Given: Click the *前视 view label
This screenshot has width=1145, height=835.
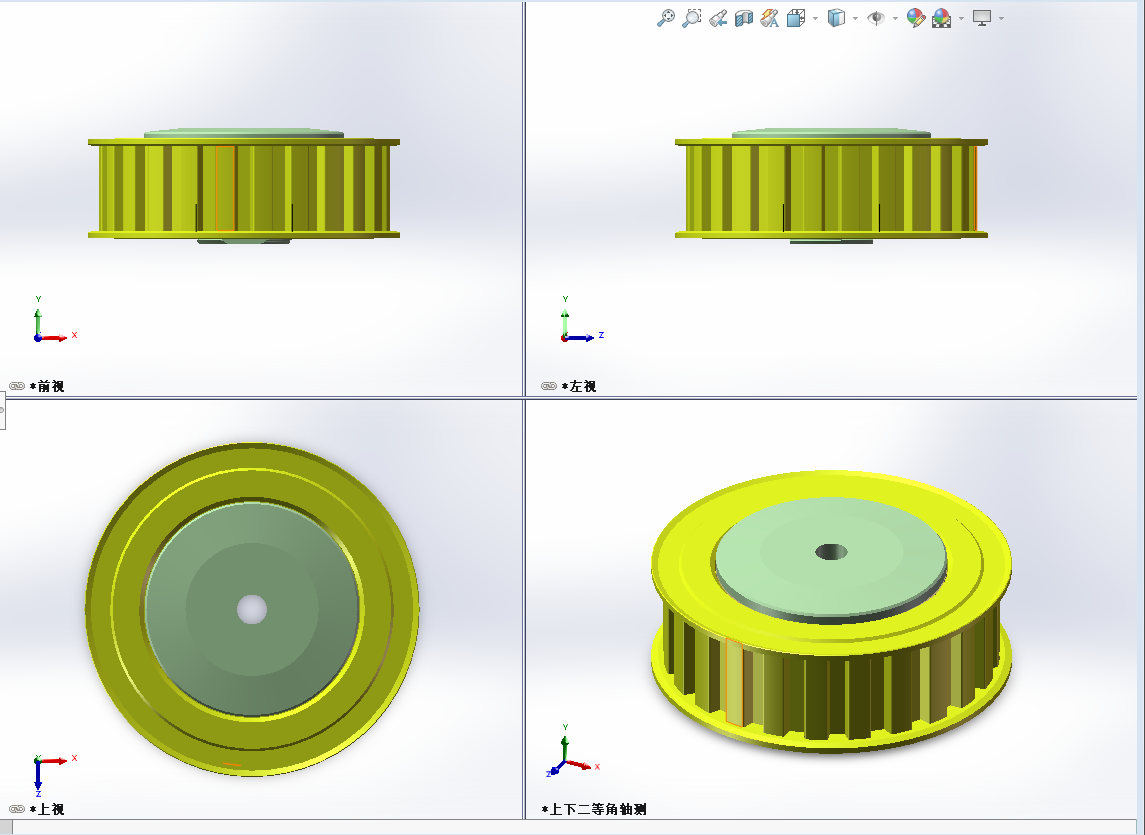Looking at the screenshot, I should point(47,386).
